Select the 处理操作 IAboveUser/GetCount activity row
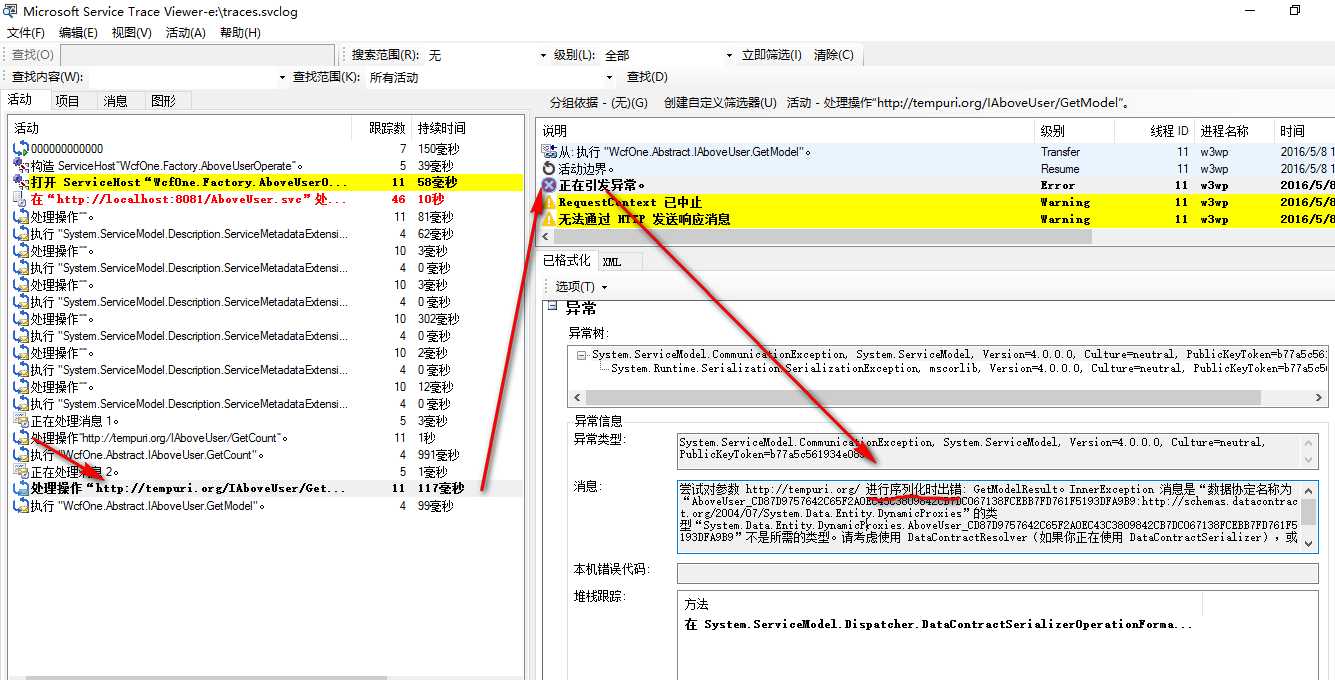 point(267,438)
